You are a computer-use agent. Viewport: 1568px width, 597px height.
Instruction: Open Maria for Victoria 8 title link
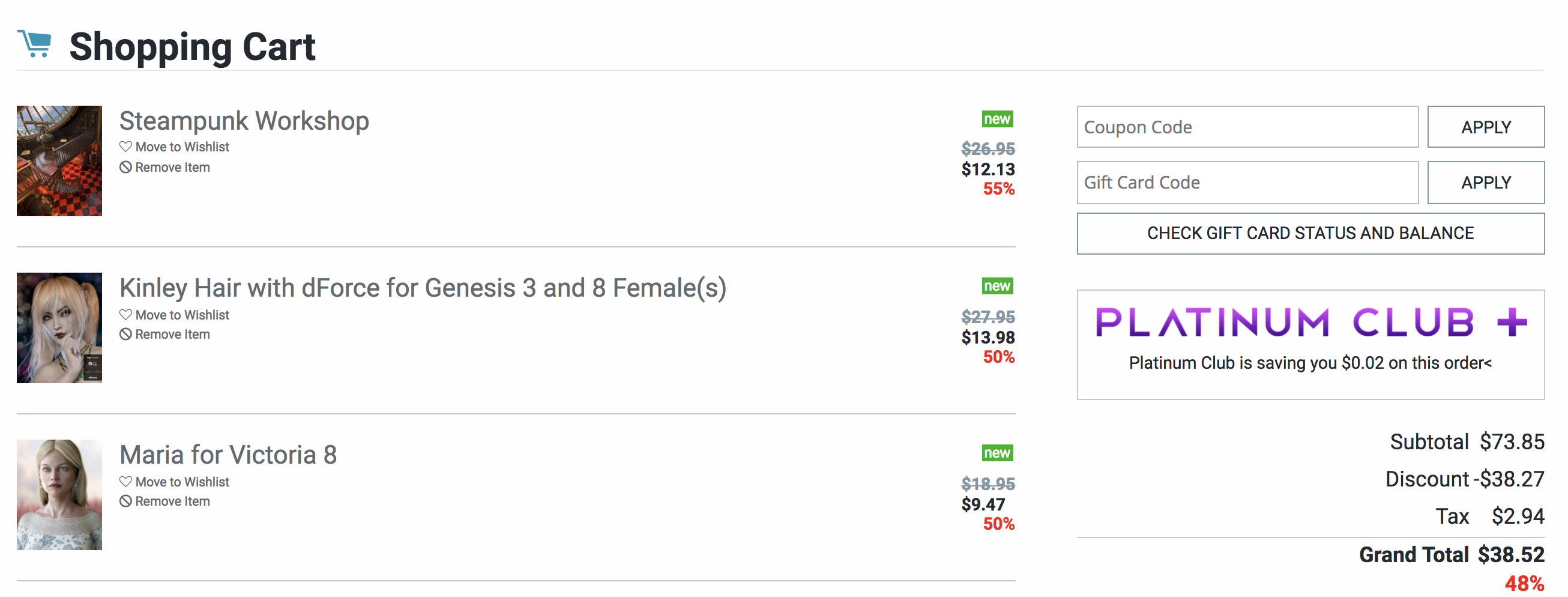pyautogui.click(x=228, y=455)
